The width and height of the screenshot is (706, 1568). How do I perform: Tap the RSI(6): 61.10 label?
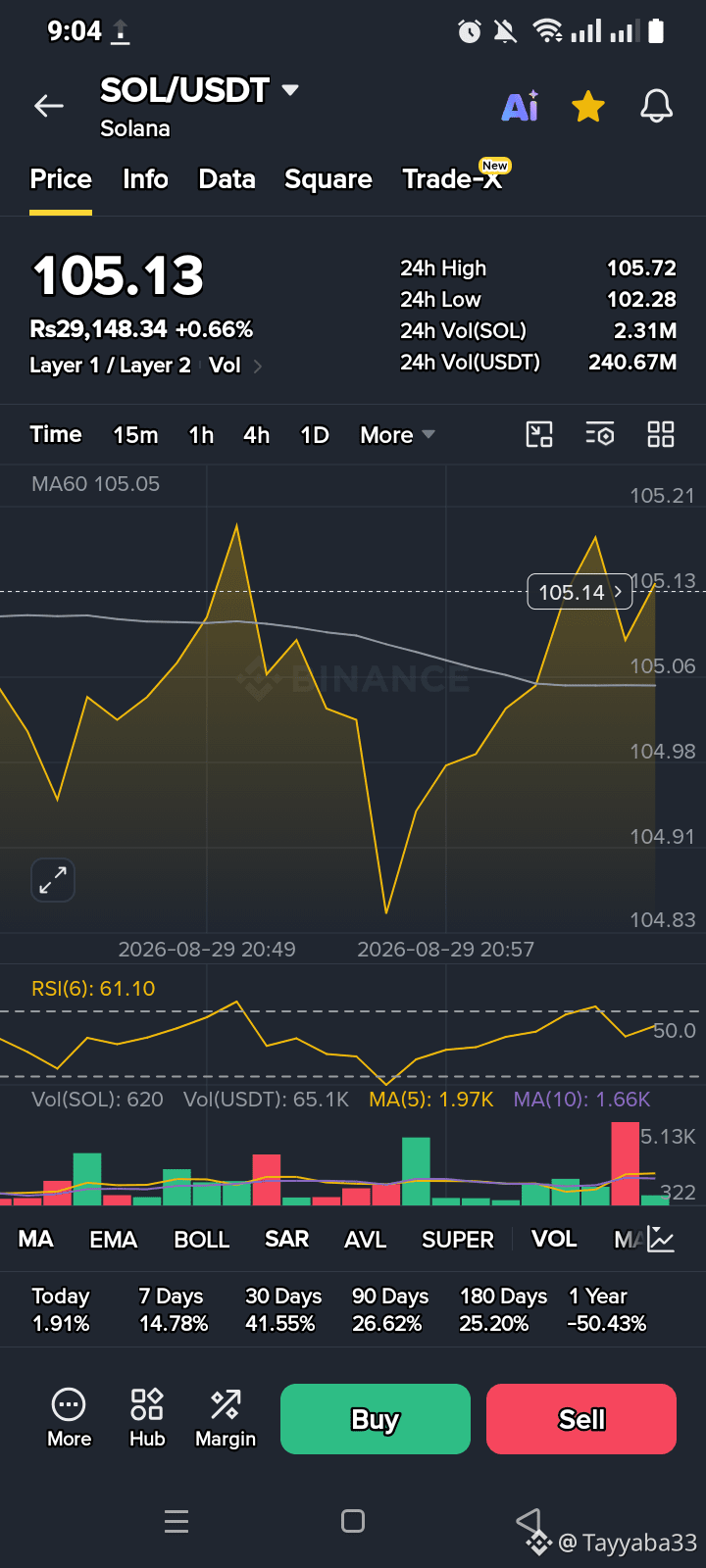pos(93,989)
